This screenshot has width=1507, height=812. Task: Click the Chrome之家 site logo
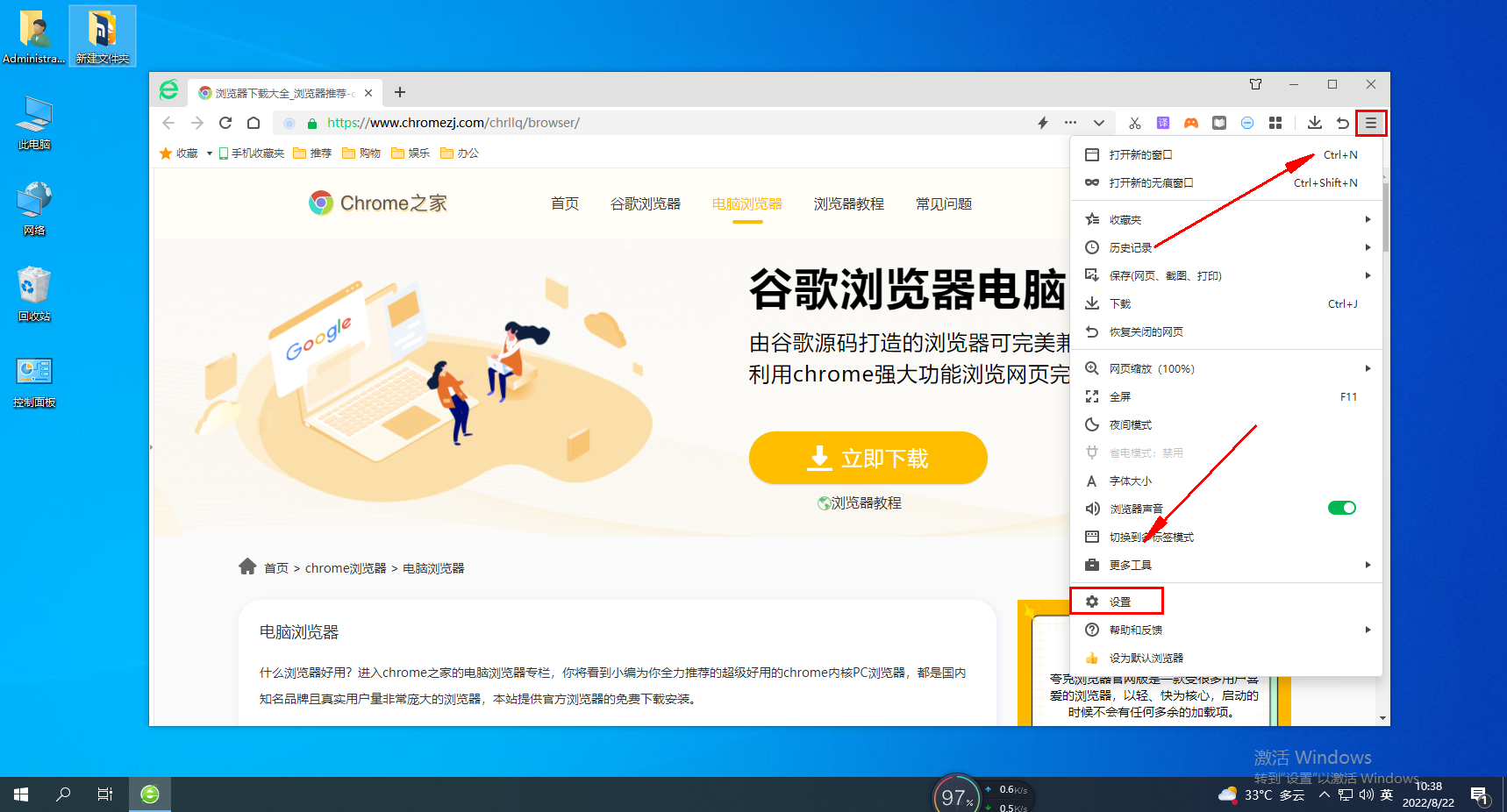coord(378,203)
